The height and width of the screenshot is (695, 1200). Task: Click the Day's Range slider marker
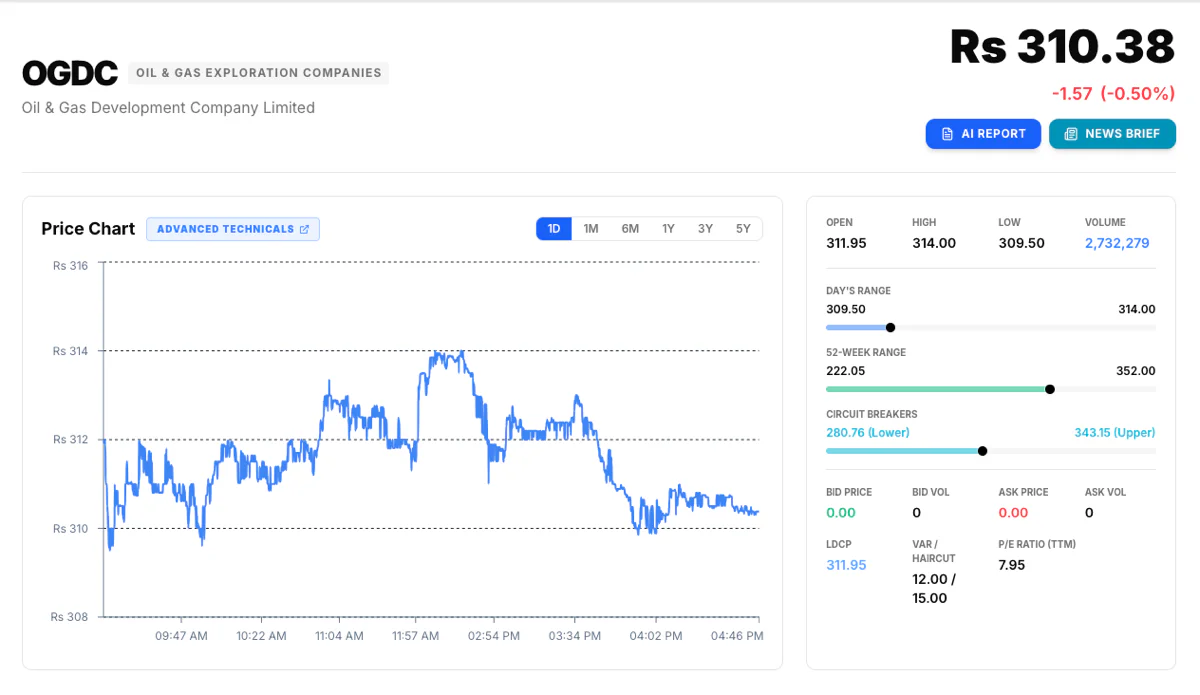890,327
